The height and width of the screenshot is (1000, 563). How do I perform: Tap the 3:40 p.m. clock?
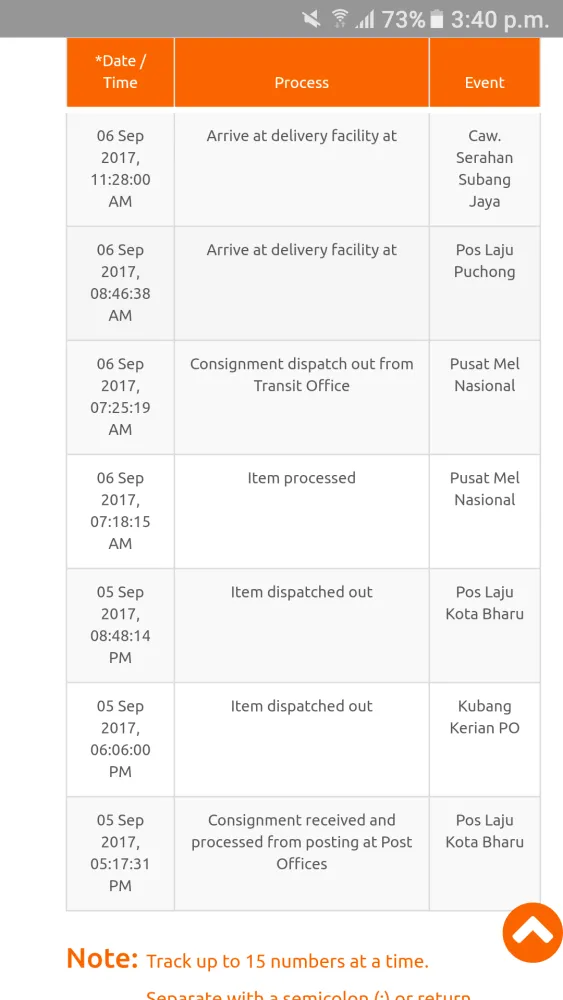(x=500, y=20)
